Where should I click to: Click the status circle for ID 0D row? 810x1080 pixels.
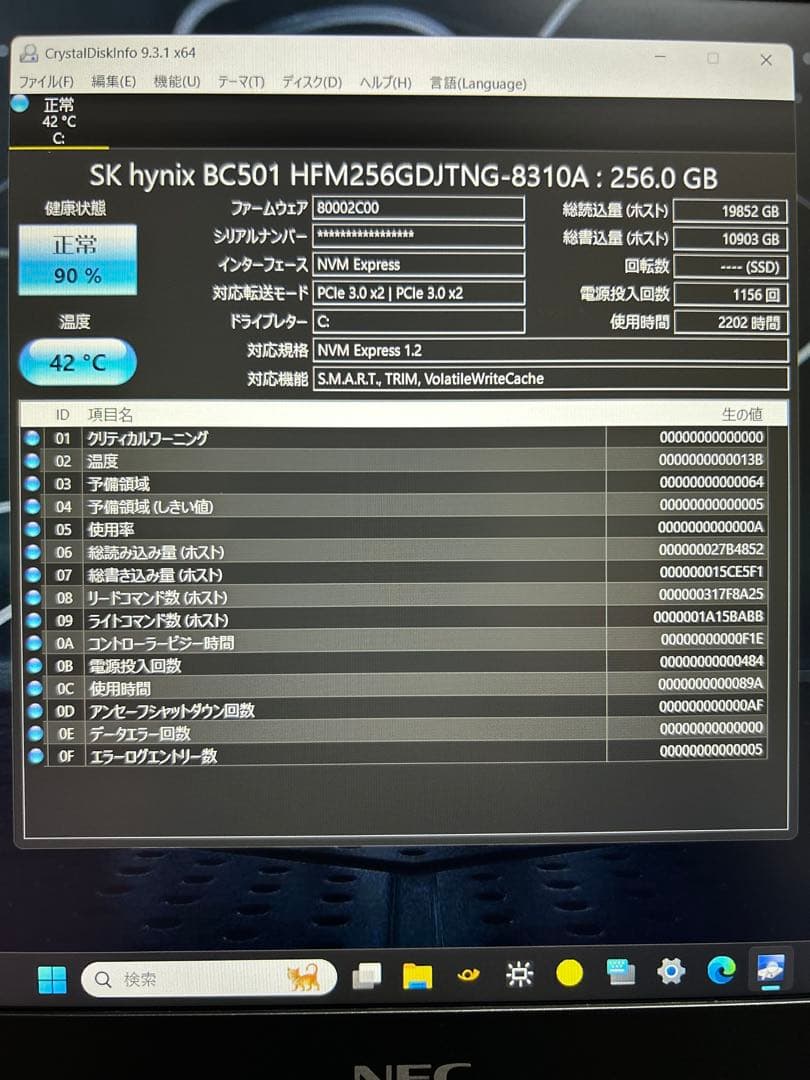[34, 710]
